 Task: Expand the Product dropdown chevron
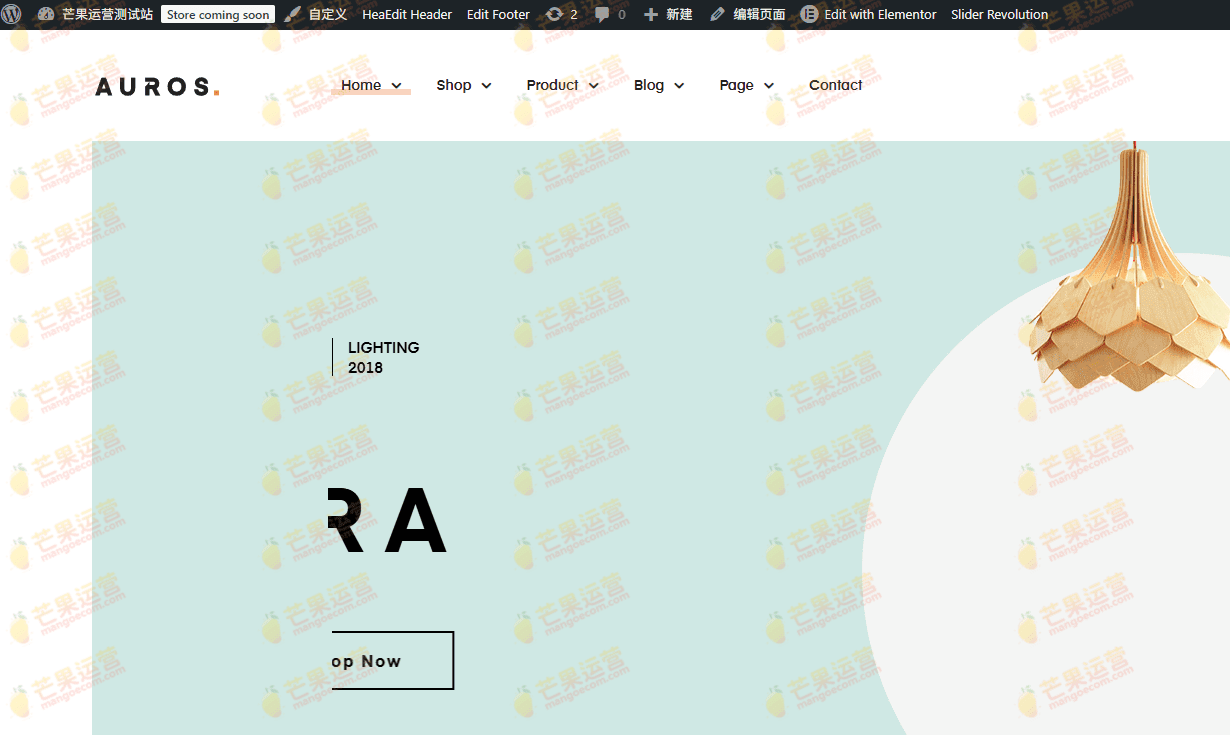(x=593, y=86)
